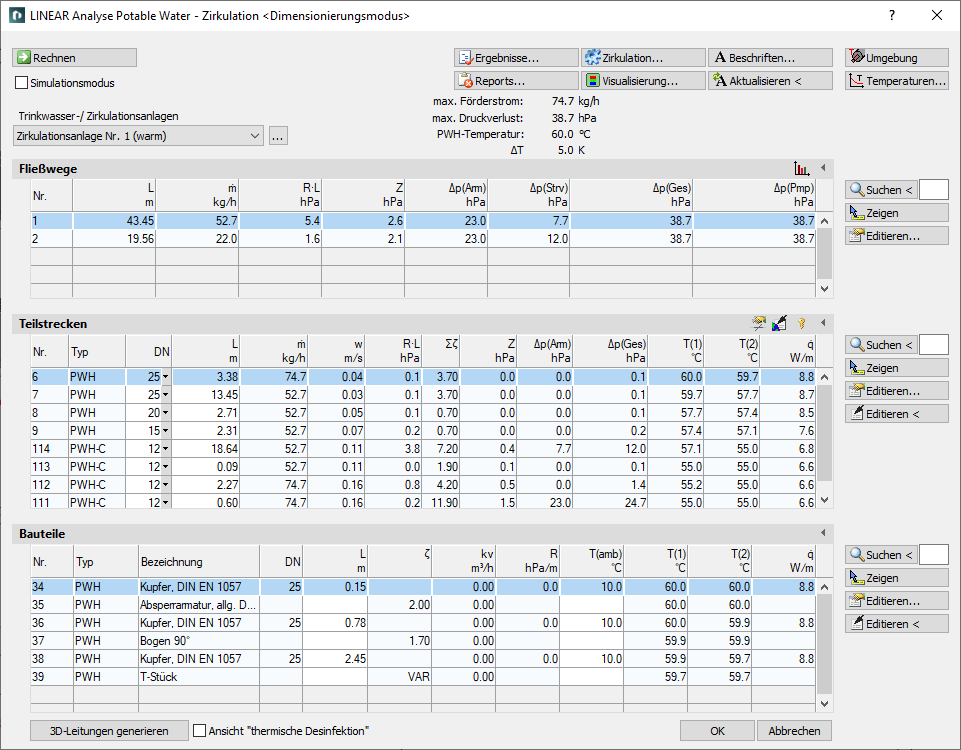Enable the Simulationsmodus checkbox
The image size is (961, 750).
pyautogui.click(x=21, y=83)
